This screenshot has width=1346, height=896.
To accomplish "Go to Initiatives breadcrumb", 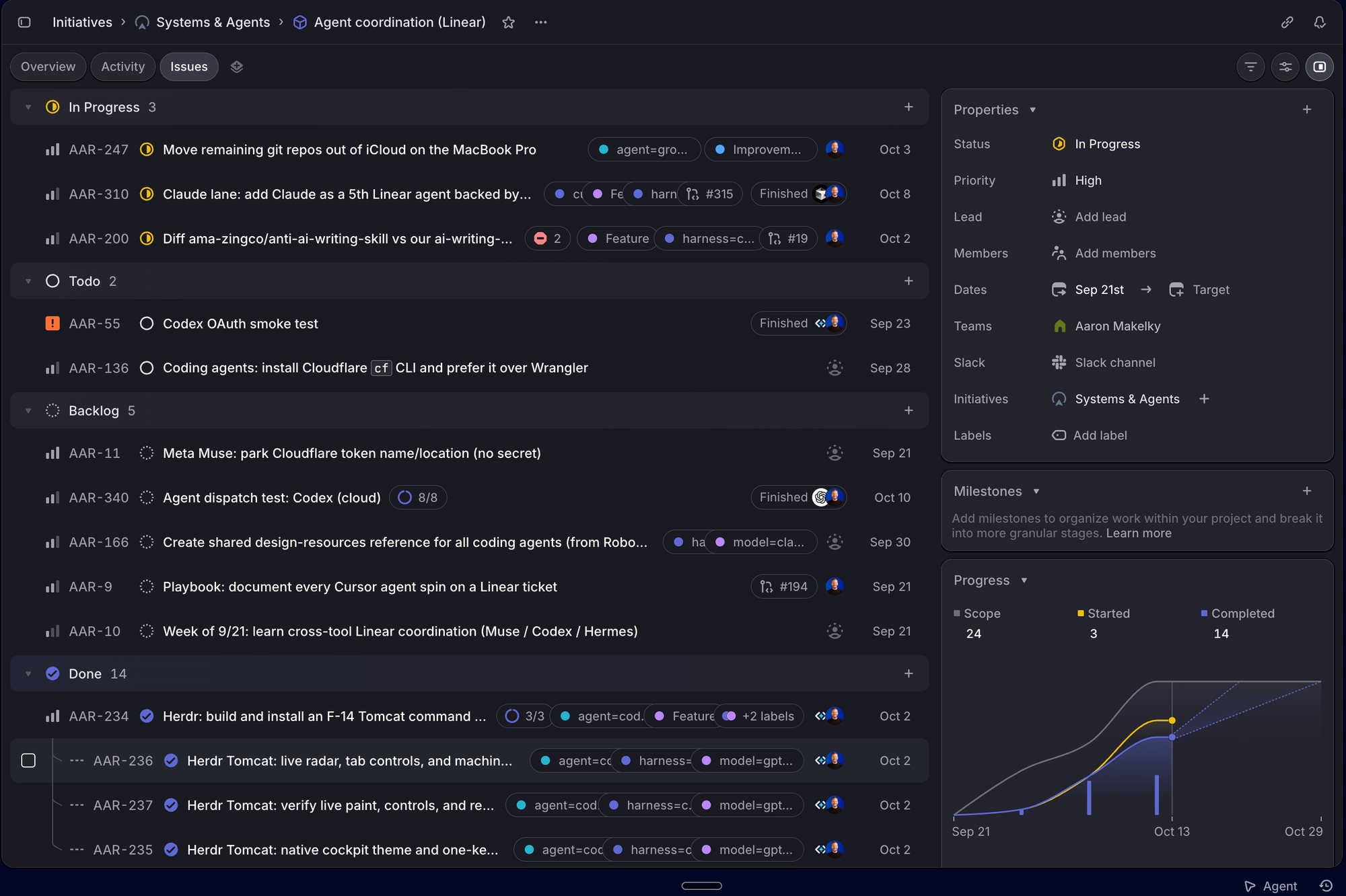I will point(82,22).
